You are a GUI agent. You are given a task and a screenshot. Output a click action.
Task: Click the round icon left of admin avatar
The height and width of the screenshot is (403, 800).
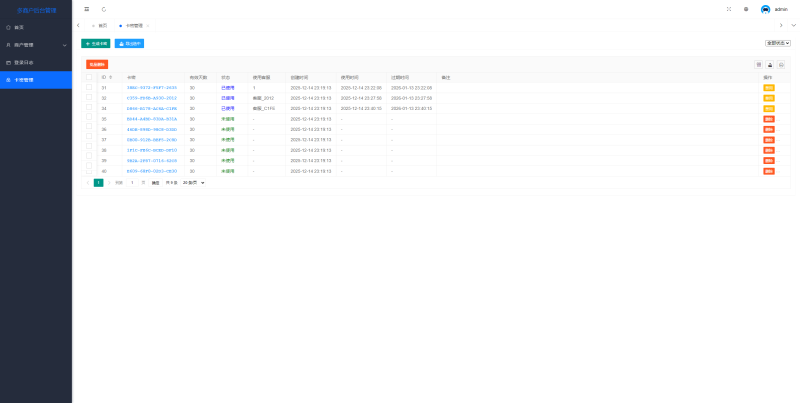[x=746, y=9]
